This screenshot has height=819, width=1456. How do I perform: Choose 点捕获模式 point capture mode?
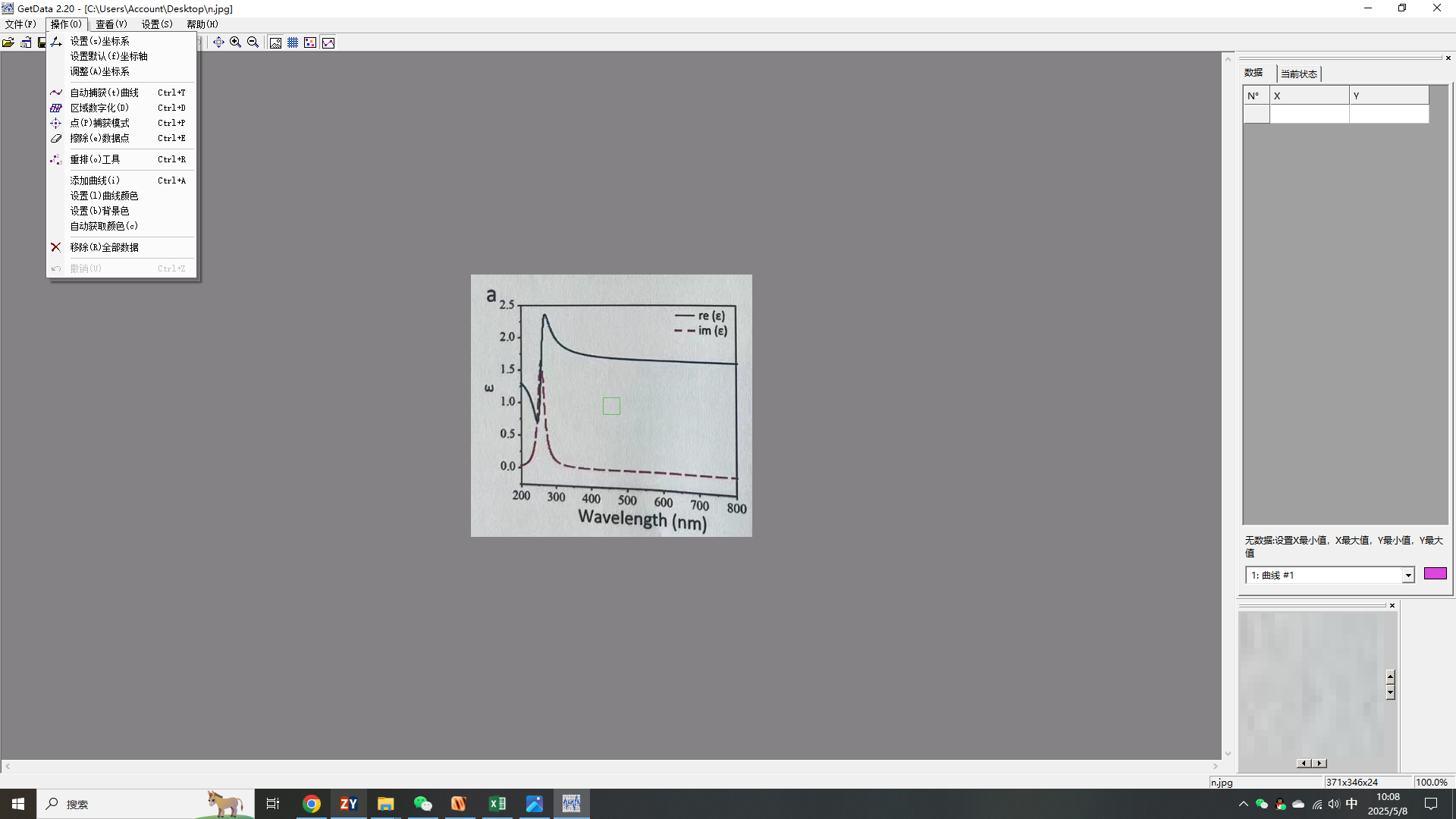pyautogui.click(x=100, y=123)
